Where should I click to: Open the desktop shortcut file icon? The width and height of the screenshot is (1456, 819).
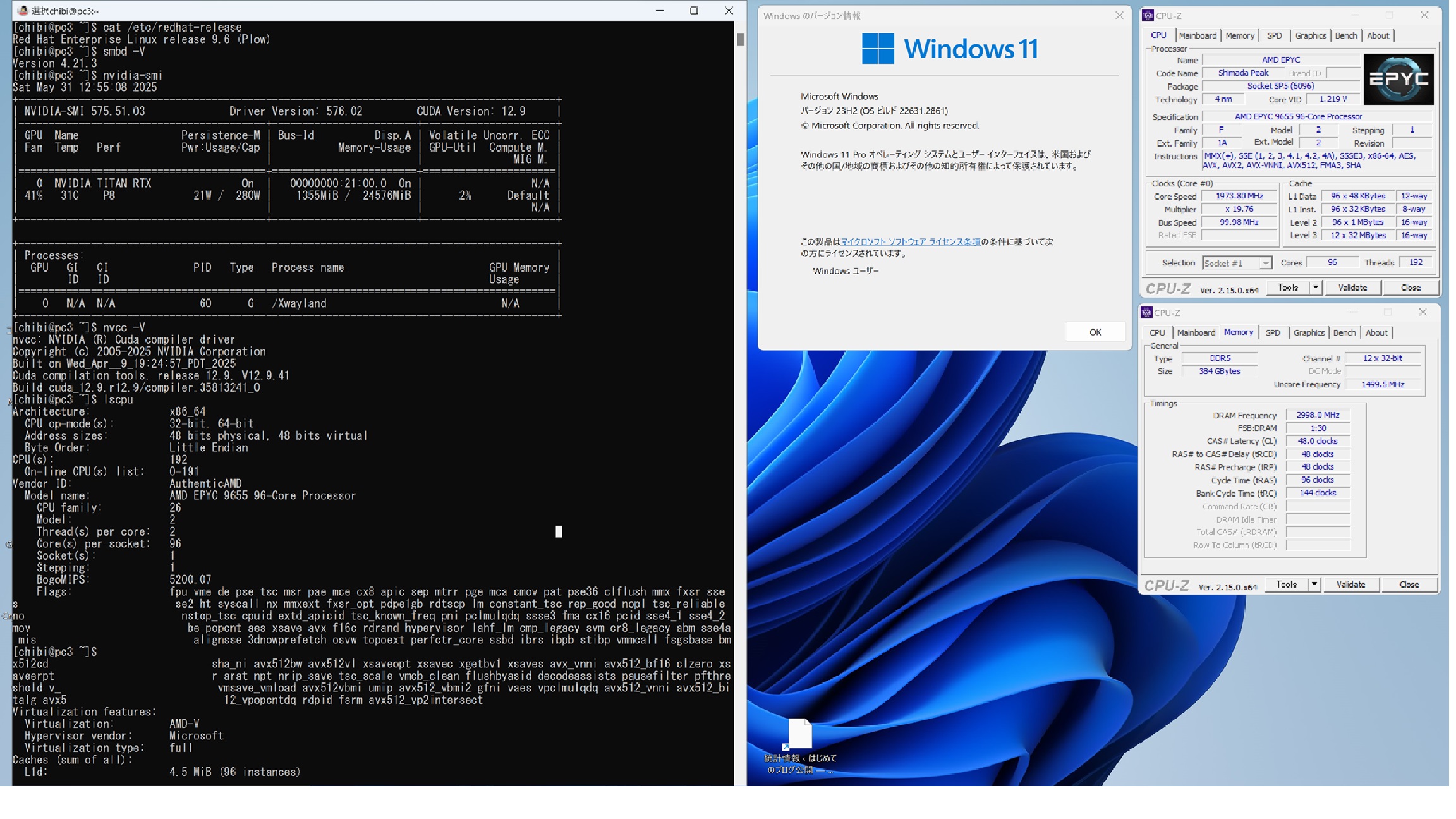(x=800, y=734)
